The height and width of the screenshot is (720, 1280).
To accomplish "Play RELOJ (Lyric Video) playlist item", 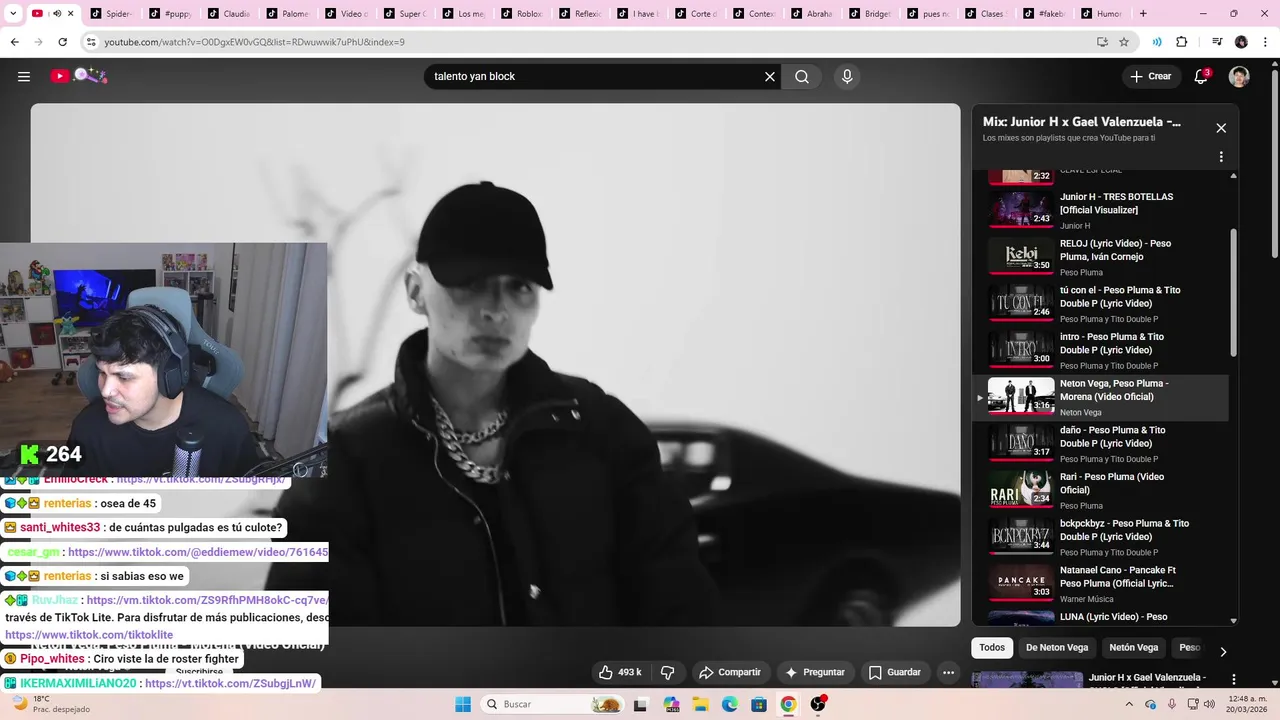I will click(1100, 257).
